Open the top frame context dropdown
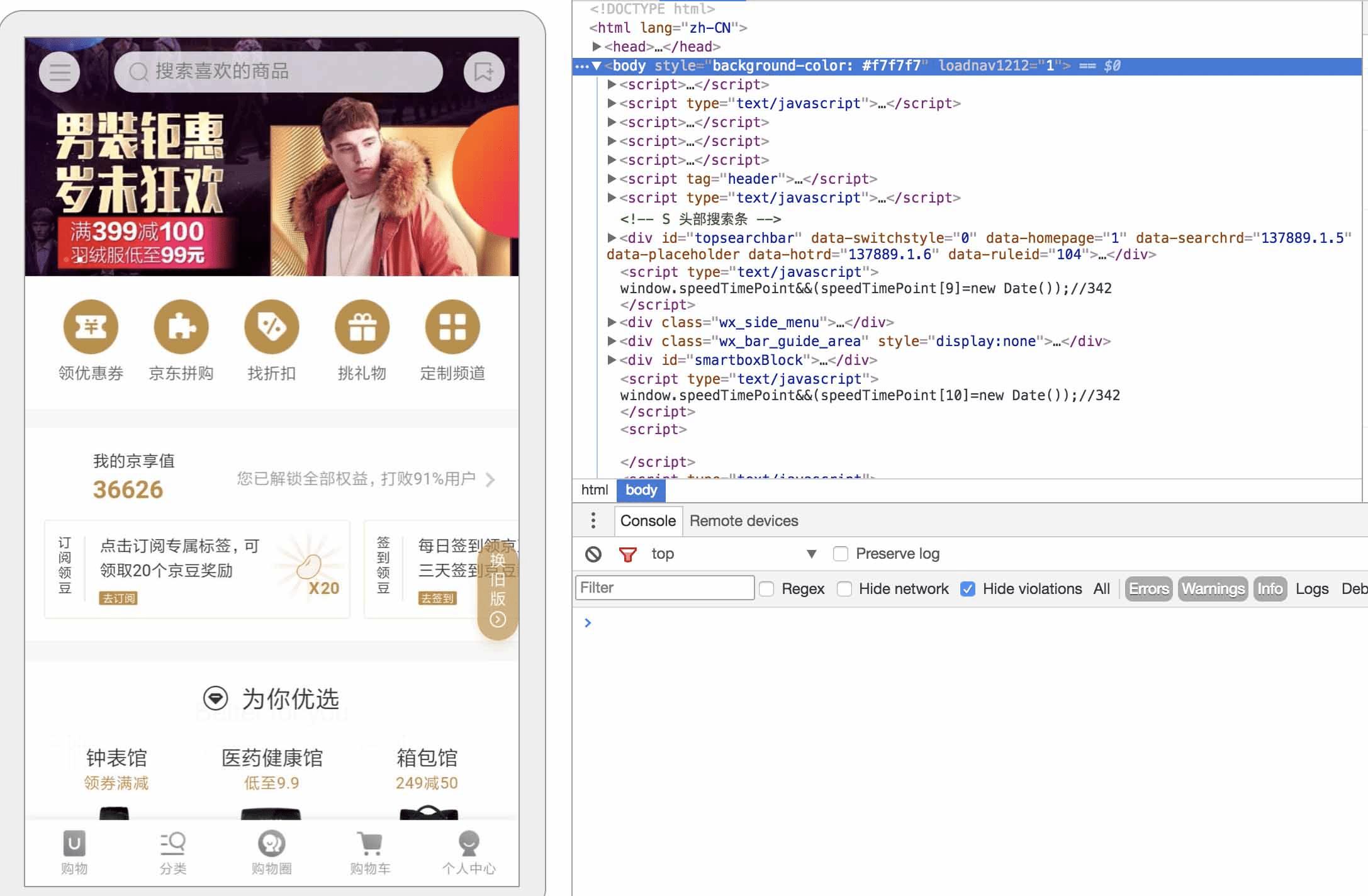The image size is (1368, 896). [811, 554]
